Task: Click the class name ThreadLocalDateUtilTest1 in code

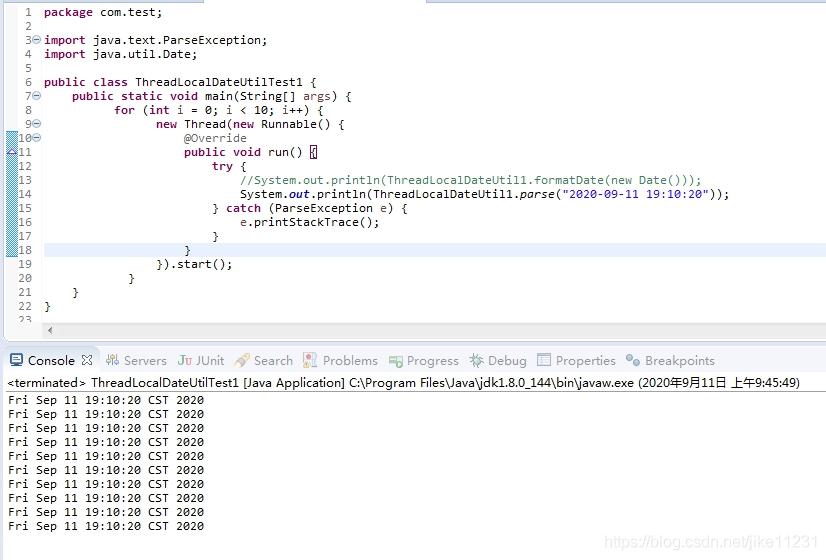Action: 219,82
